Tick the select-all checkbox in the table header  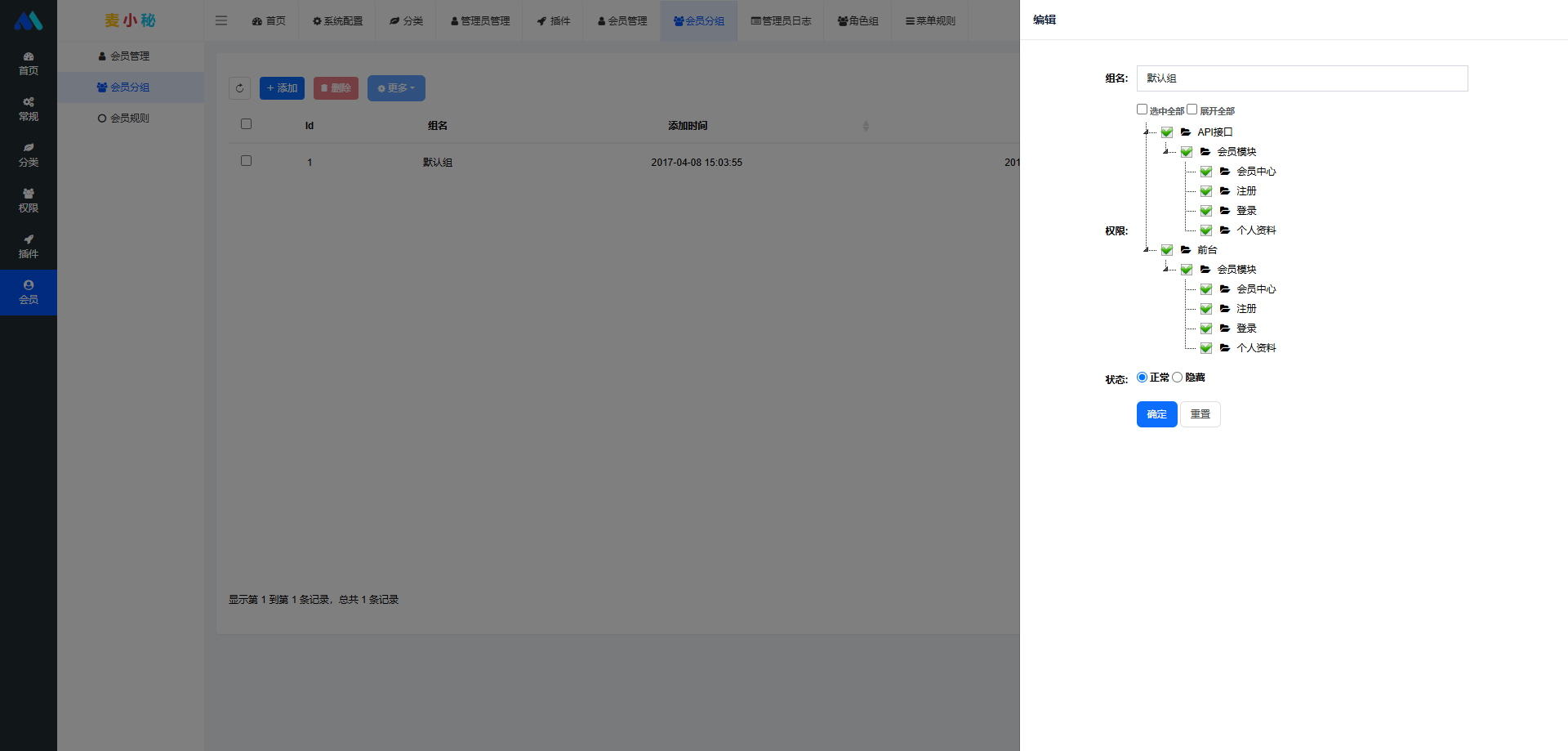[246, 124]
